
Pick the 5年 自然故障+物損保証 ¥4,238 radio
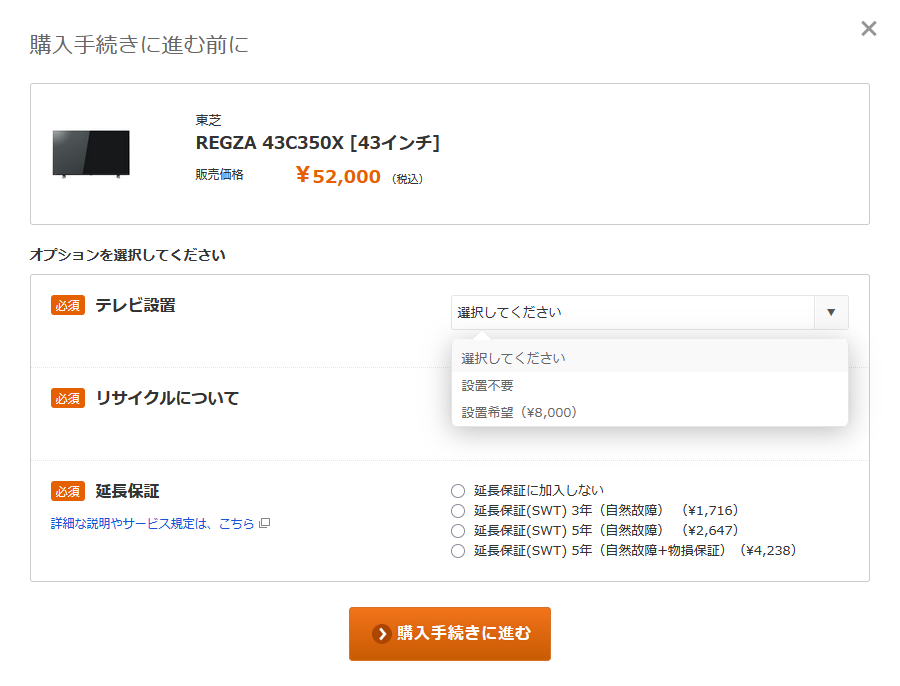458,551
